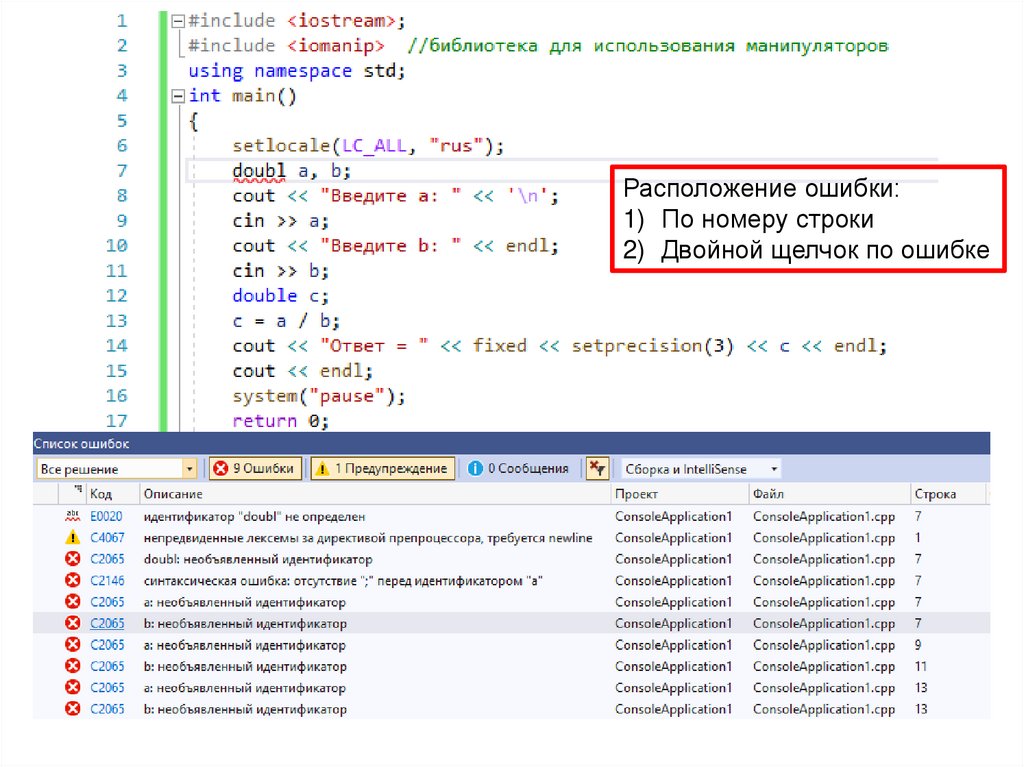
Task: Click the error icon of 'doubl: необъявленный идентификатор'
Action: 72,559
